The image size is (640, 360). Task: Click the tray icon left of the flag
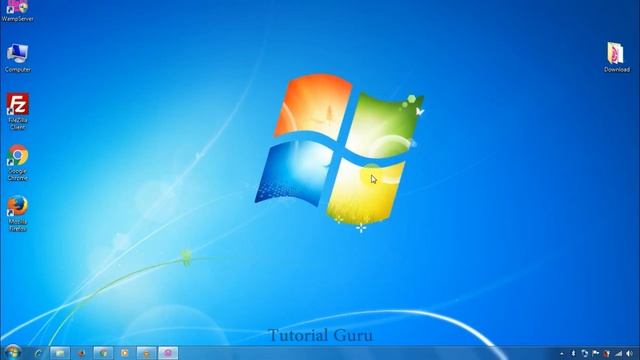tap(584, 353)
